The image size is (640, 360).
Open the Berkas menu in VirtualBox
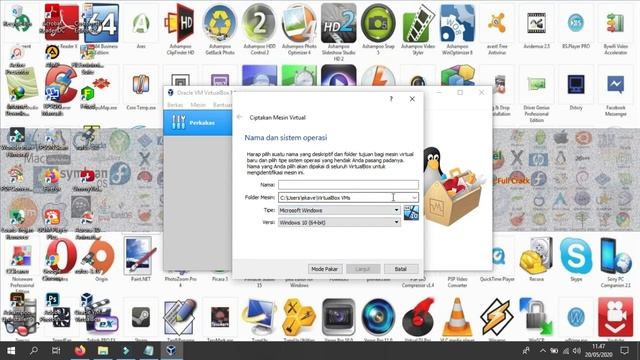[x=175, y=105]
